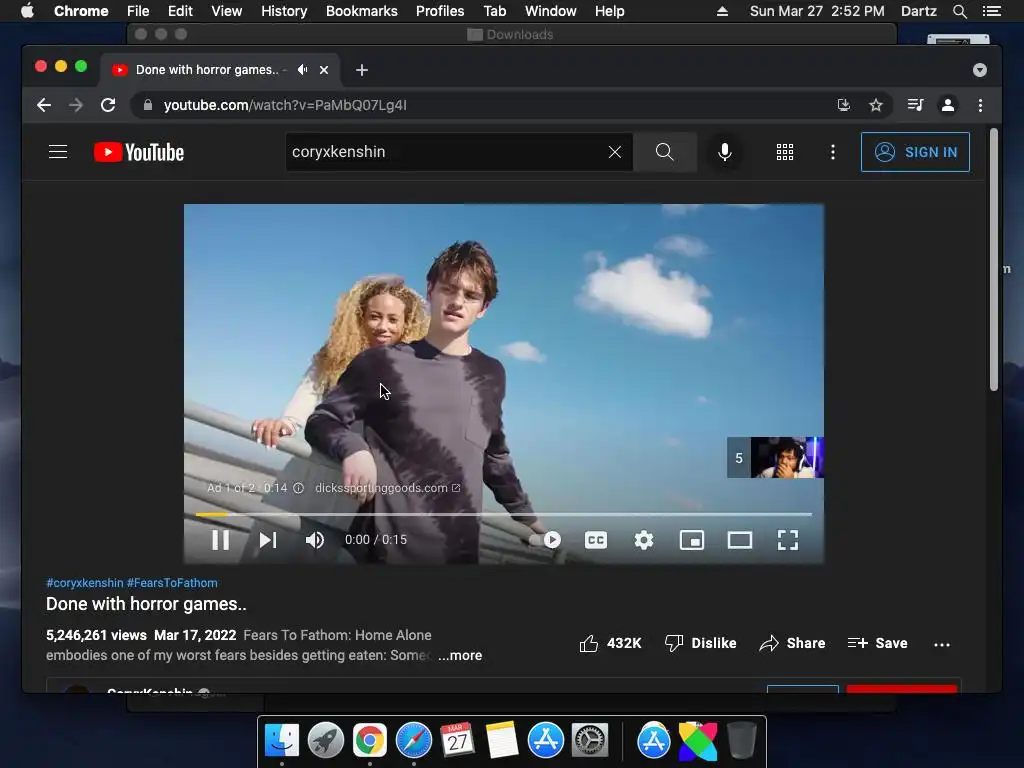Viewport: 1024px width, 768px height.
Task: Go back in Chrome
Action: 44,105
